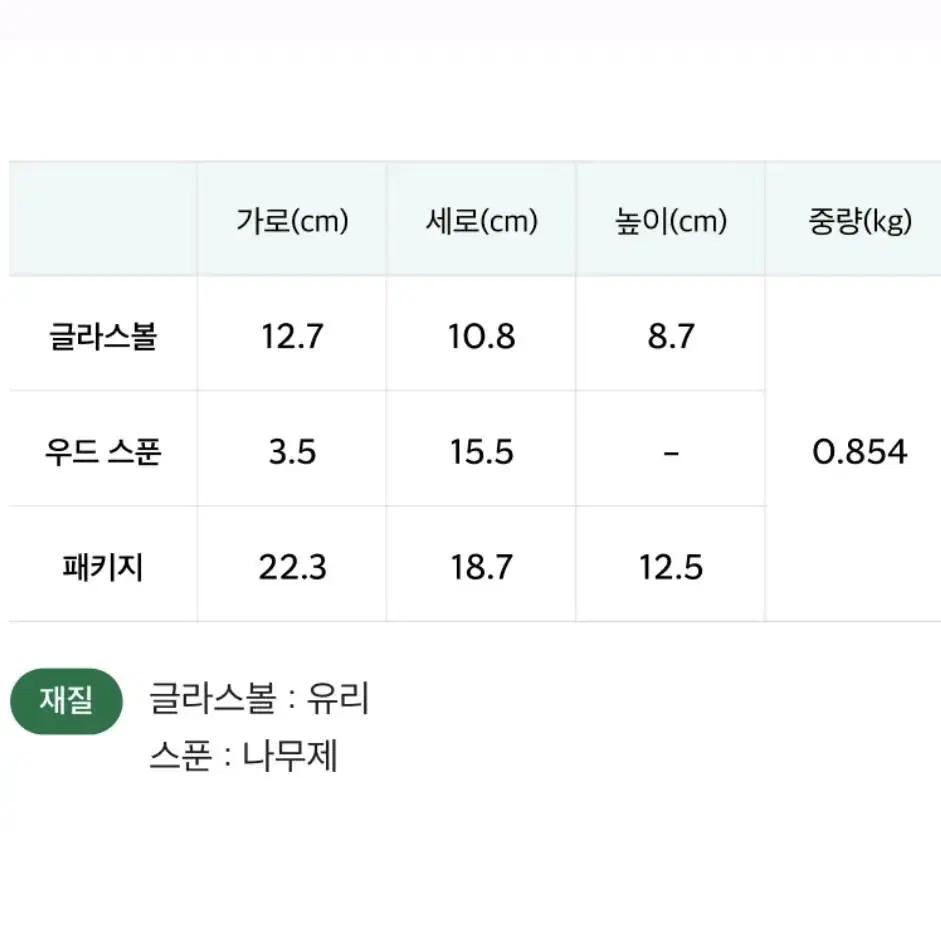The image size is (941, 941).
Task: Click the text 스푼 : 나무제
Action: point(244,755)
